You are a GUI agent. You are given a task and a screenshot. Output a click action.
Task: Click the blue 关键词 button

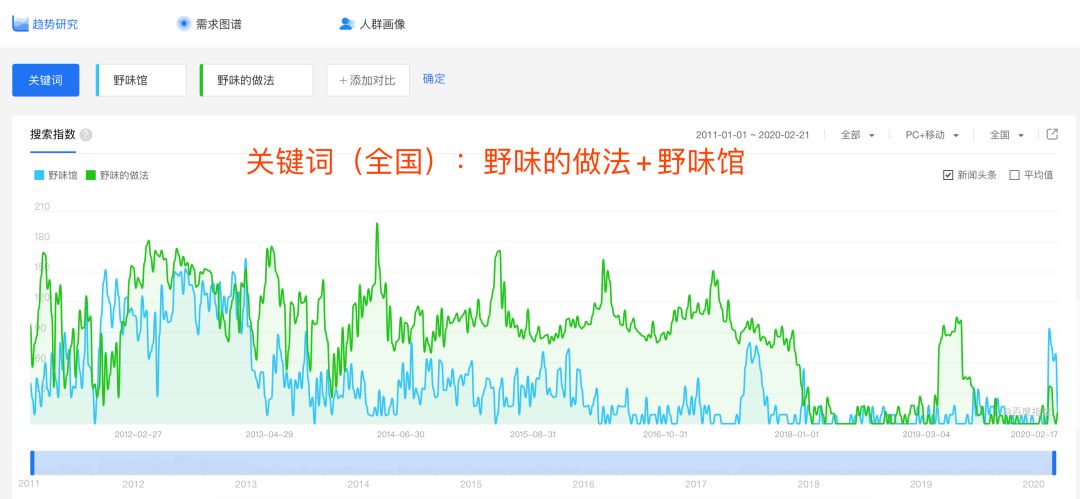[x=45, y=80]
